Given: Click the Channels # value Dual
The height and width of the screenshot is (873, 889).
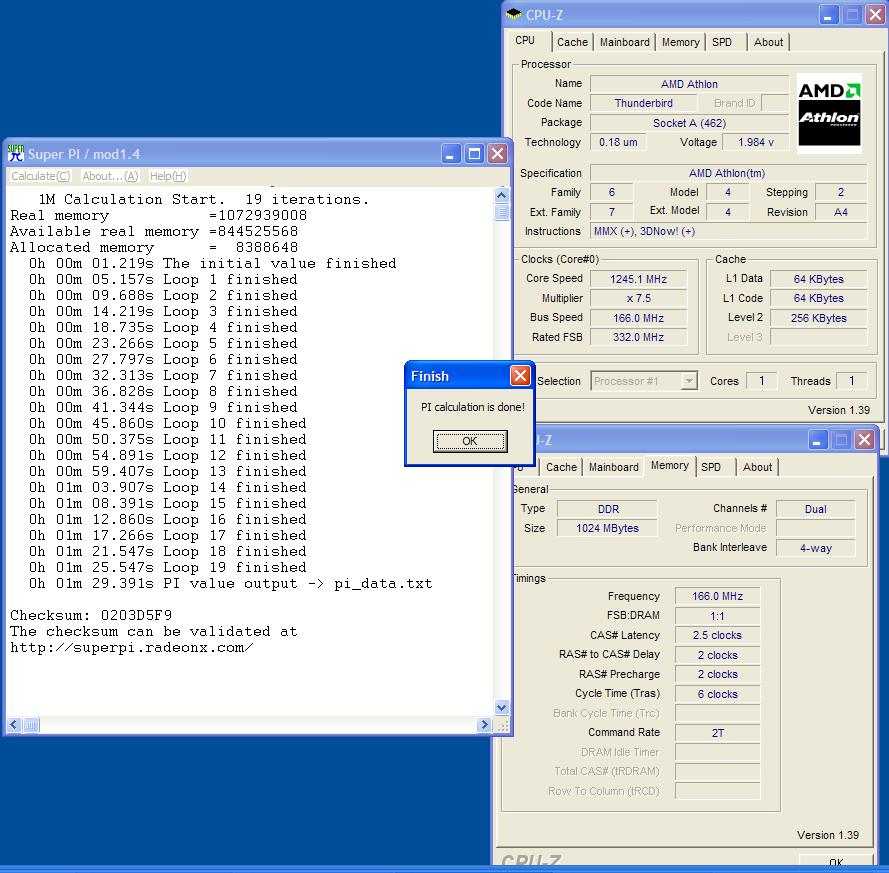Looking at the screenshot, I should (x=815, y=509).
